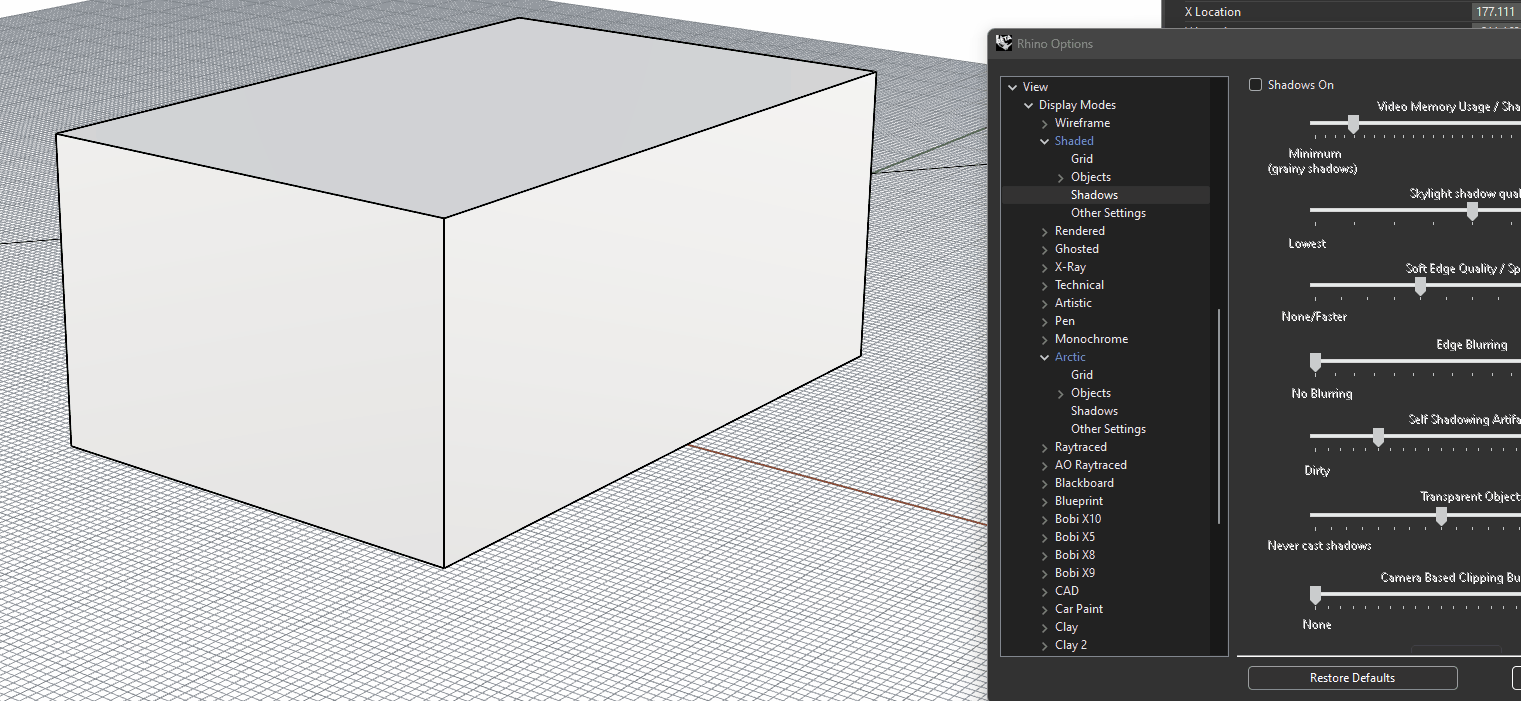Select the Bobi X9 display mode
Viewport: 1521px width, 701px height.
(1075, 573)
